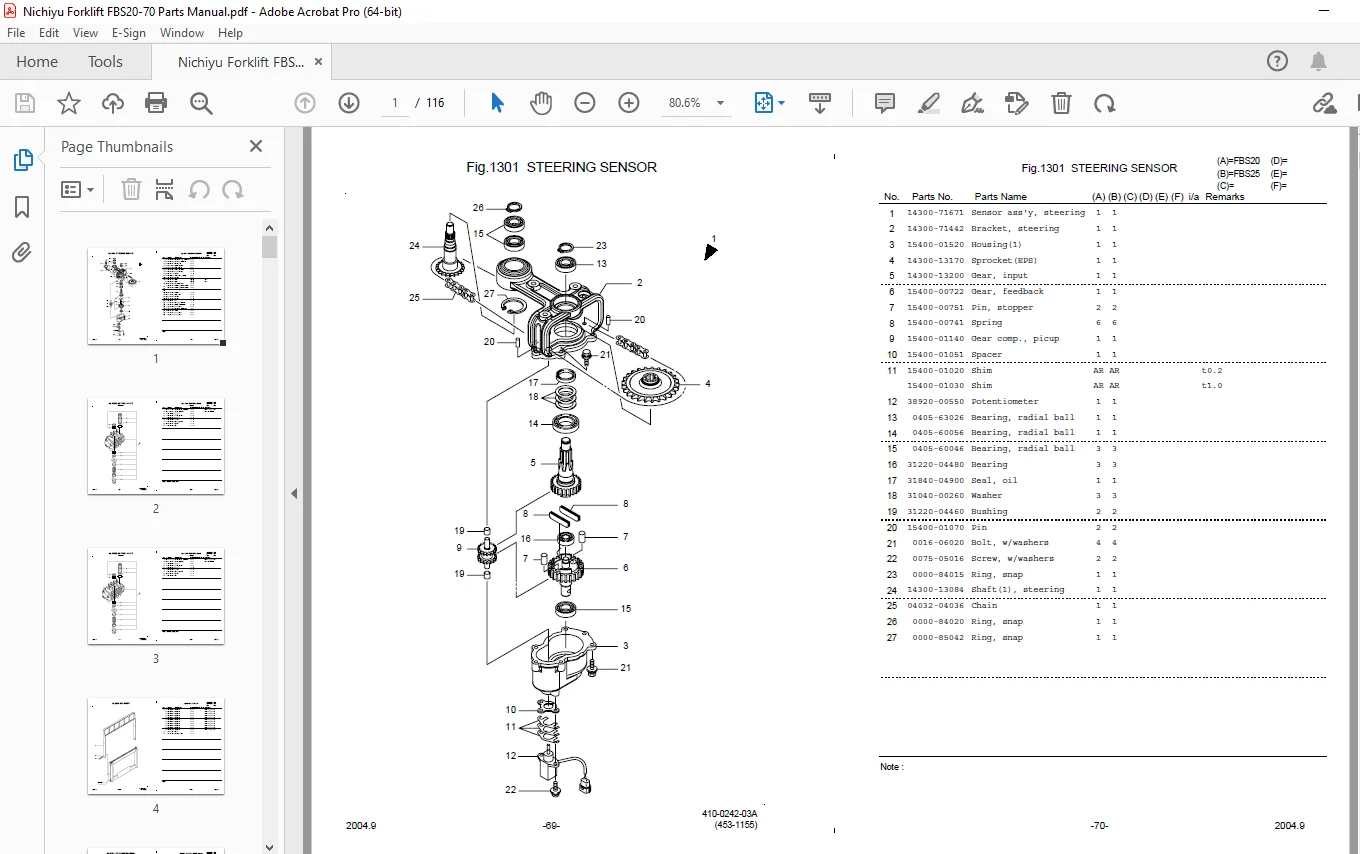Open the View menu

[x=85, y=32]
